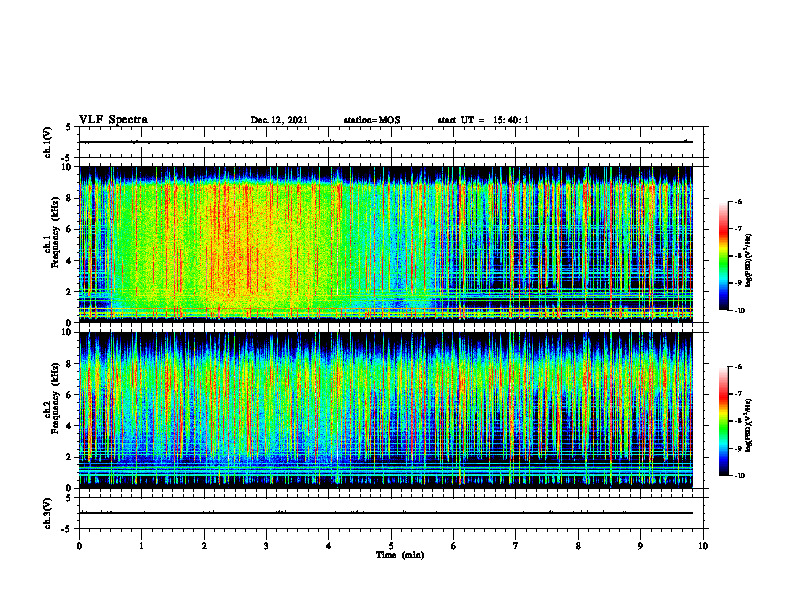This screenshot has width=792, height=612.
Task: Click the ch.2 spectrogram panel
Action: [386, 410]
